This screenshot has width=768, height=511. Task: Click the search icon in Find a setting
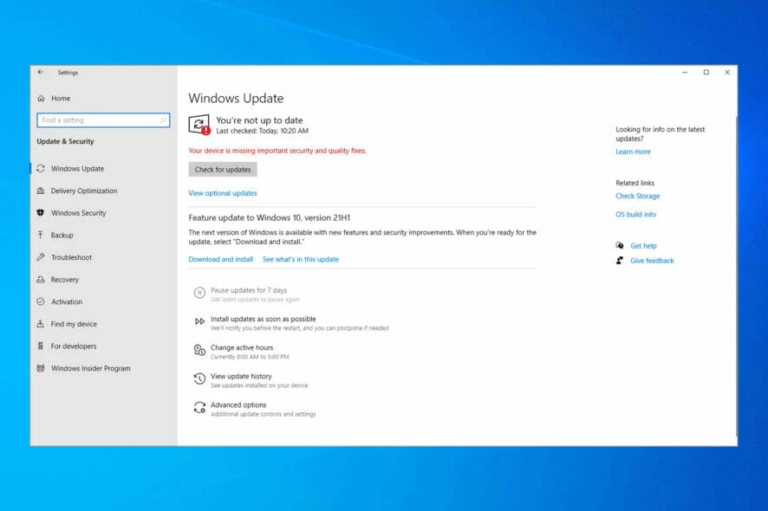click(164, 120)
